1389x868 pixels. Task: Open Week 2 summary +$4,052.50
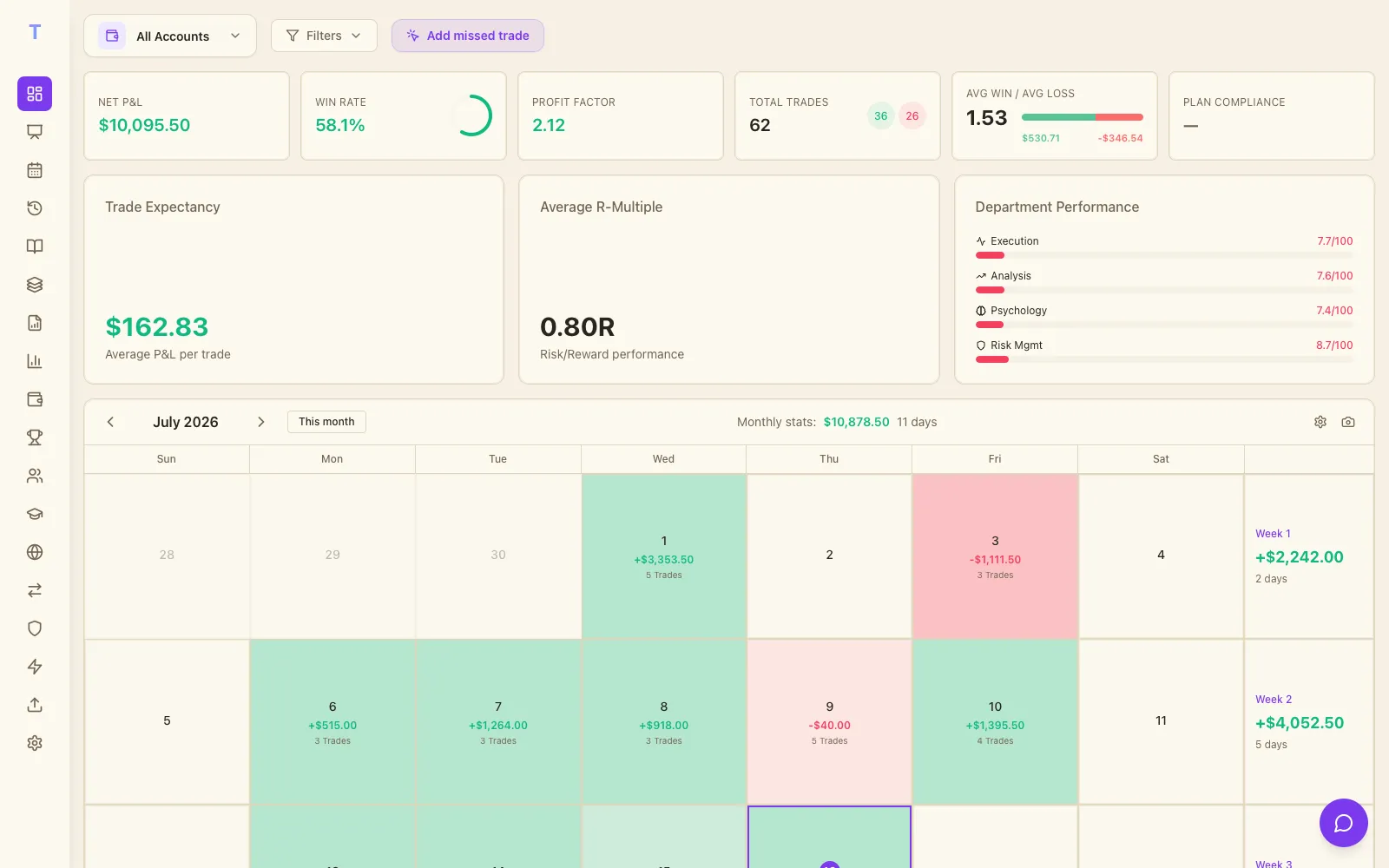pyautogui.click(x=1309, y=722)
